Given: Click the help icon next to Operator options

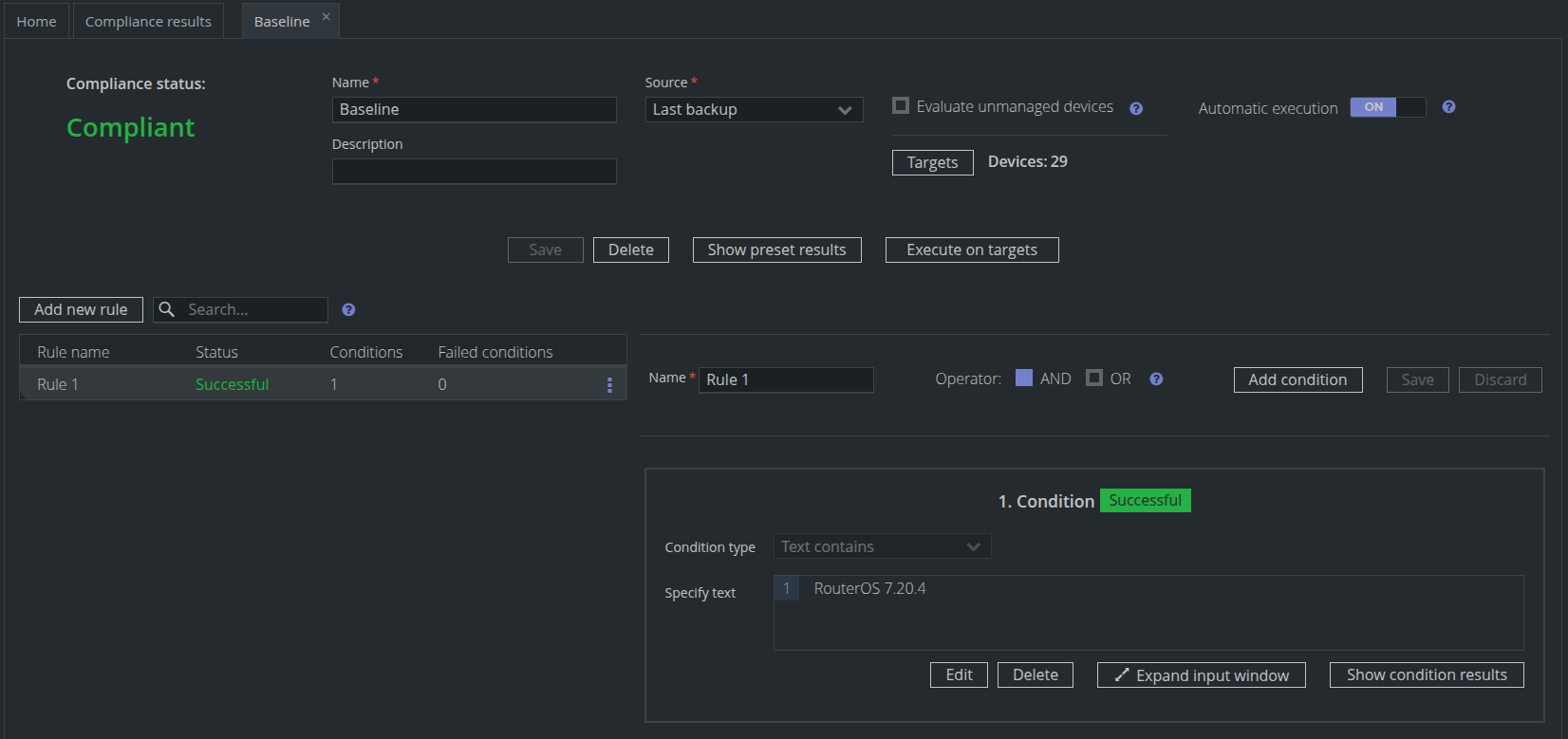Looking at the screenshot, I should (x=1155, y=379).
